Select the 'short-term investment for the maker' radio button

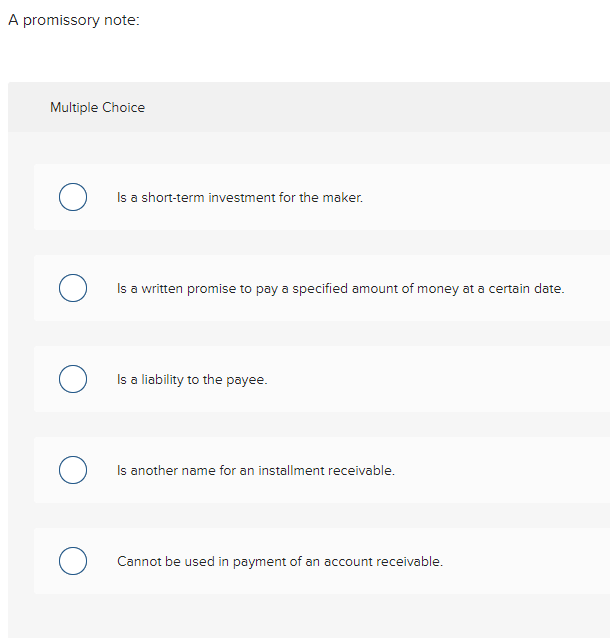point(71,198)
